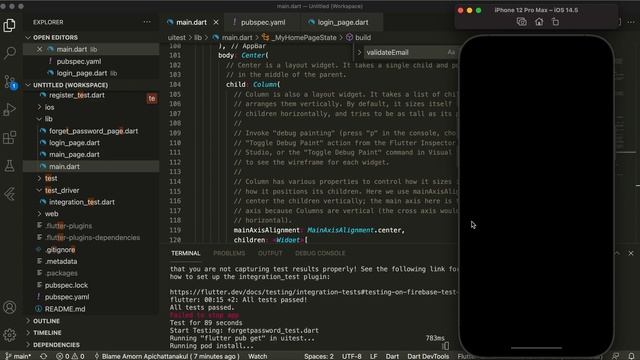Open the Accounts menu in the activity bar
The width and height of the screenshot is (640, 360).
9,307
